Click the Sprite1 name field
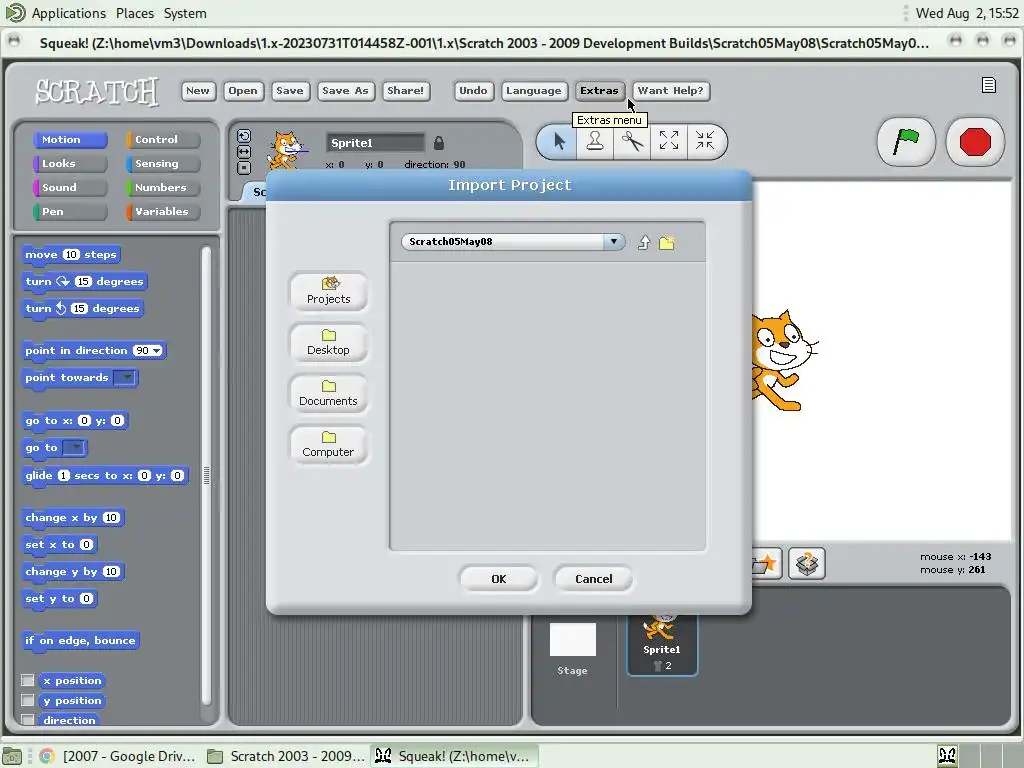1024x768 pixels. [376, 142]
